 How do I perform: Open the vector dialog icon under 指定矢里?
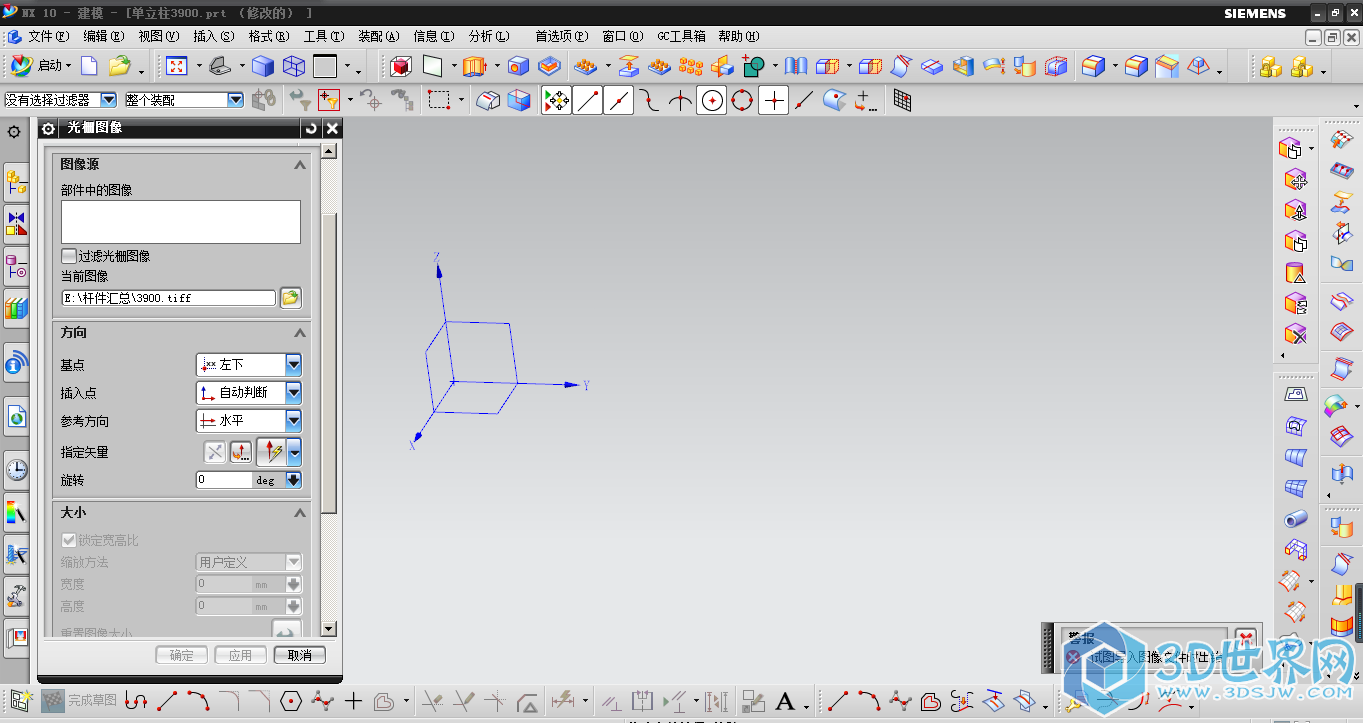click(x=241, y=452)
